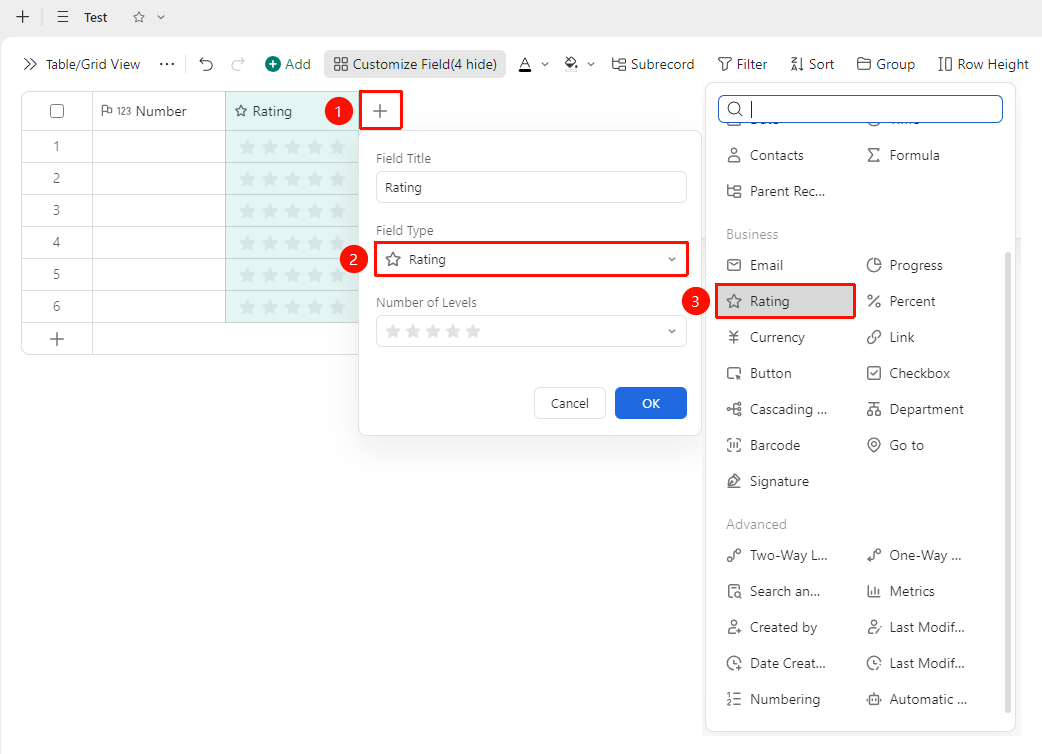Select Currency field type

[x=766, y=337]
